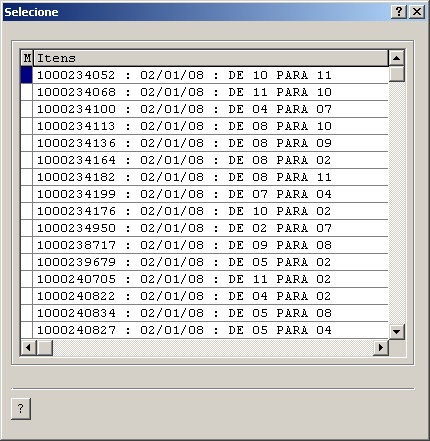Select item 1000238717 DE 09 PARA 08

point(211,245)
